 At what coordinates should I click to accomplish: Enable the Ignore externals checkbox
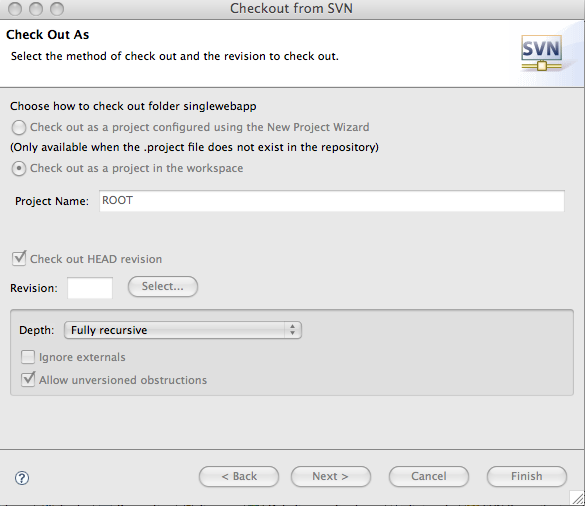click(28, 357)
